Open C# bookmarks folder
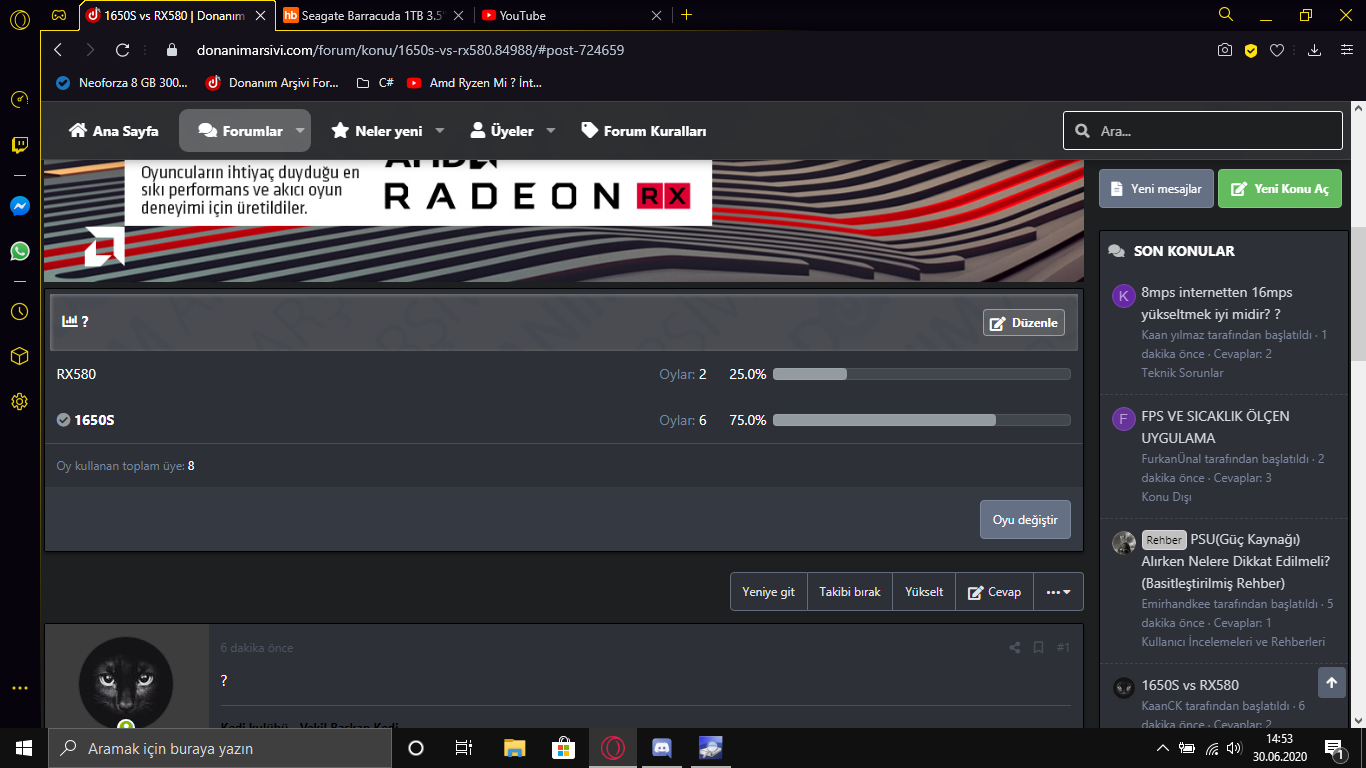 click(375, 83)
